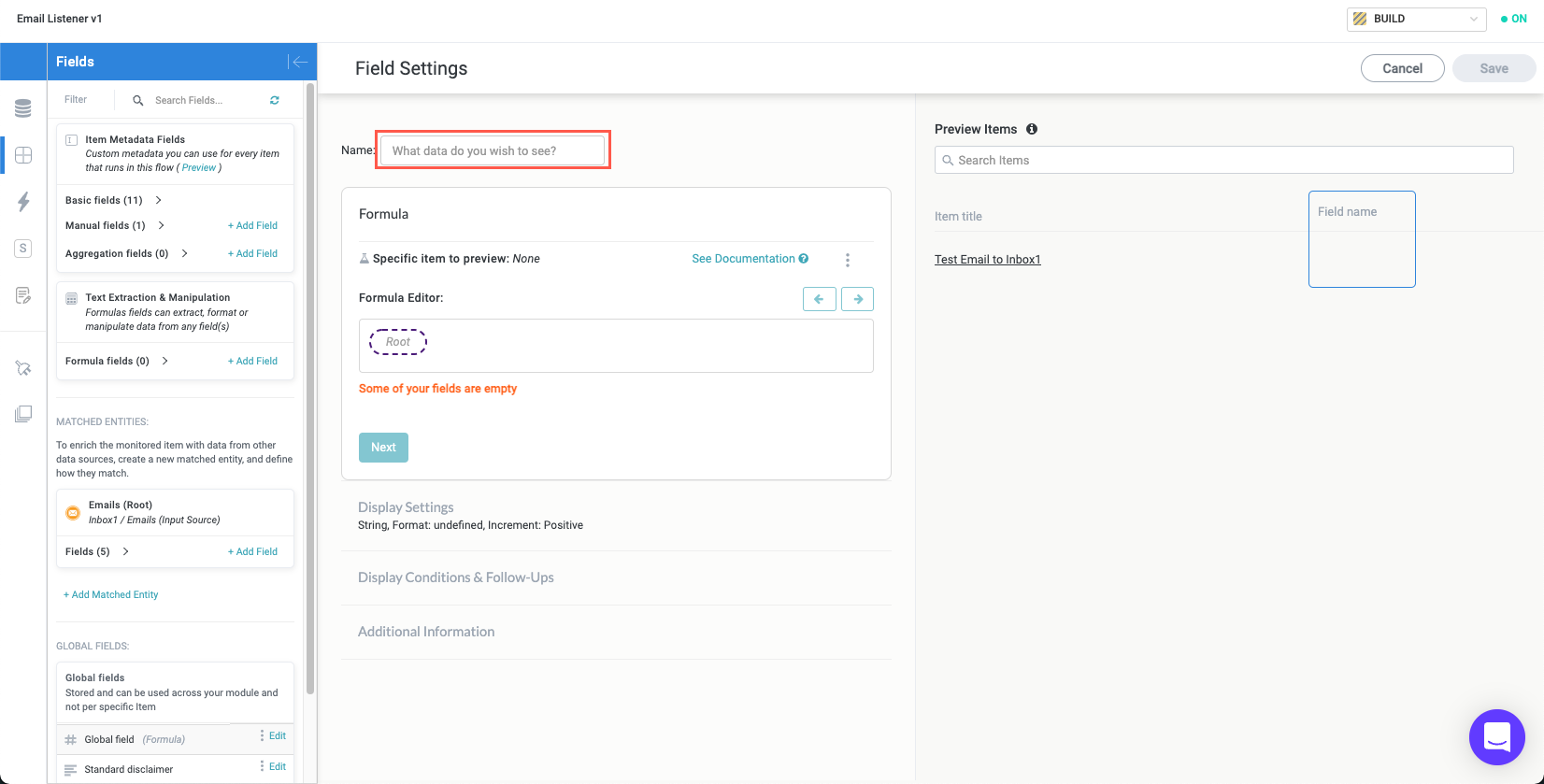The width and height of the screenshot is (1544, 784).
Task: Click the formula editor left arrow
Action: [819, 299]
